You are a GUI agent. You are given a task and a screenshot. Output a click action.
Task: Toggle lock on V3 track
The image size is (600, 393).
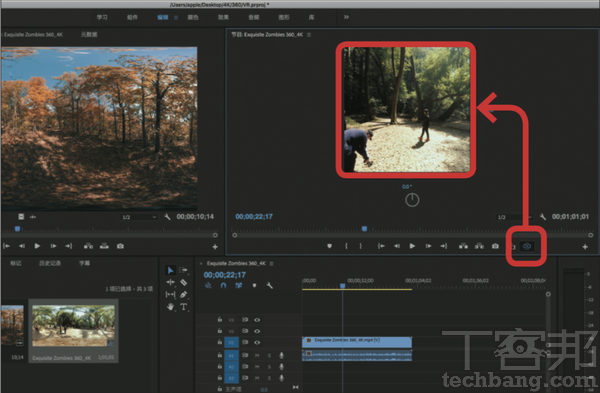click(x=220, y=319)
